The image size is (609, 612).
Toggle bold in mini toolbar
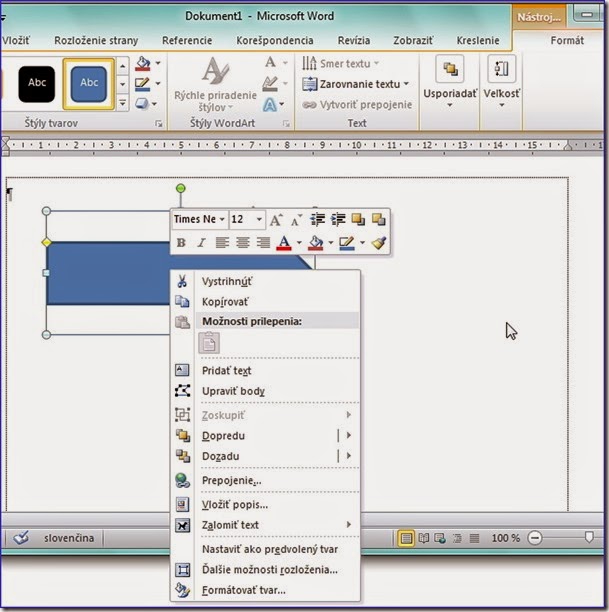tap(181, 243)
